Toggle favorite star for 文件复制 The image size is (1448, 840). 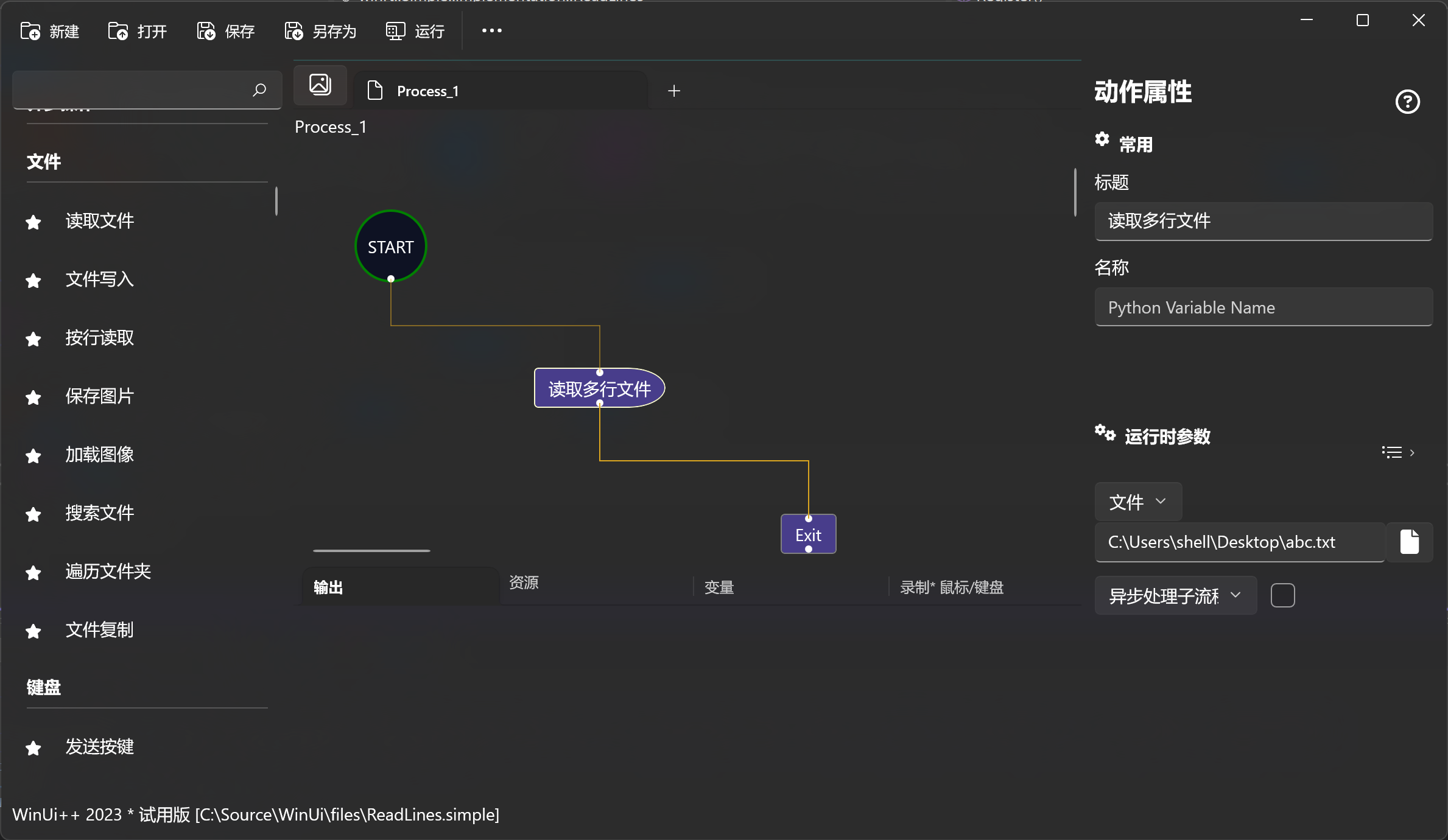tap(33, 631)
